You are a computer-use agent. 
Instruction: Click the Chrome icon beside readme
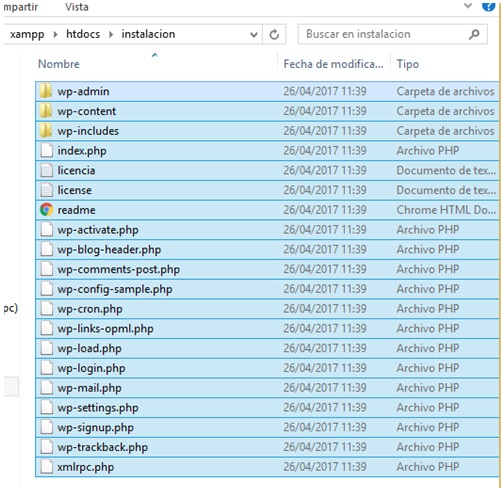(46, 210)
